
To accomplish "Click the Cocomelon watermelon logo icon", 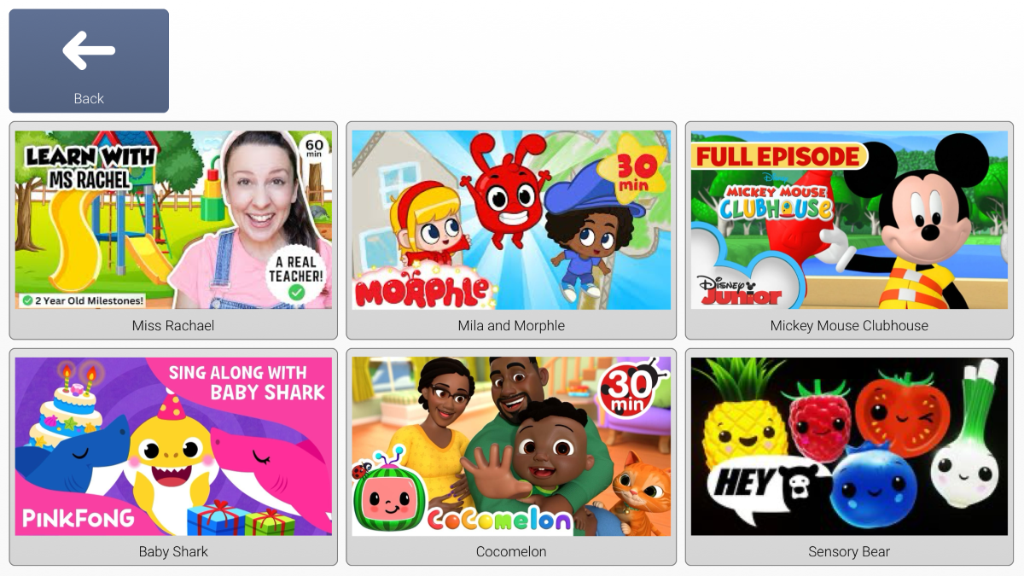I will pyautogui.click(x=388, y=498).
